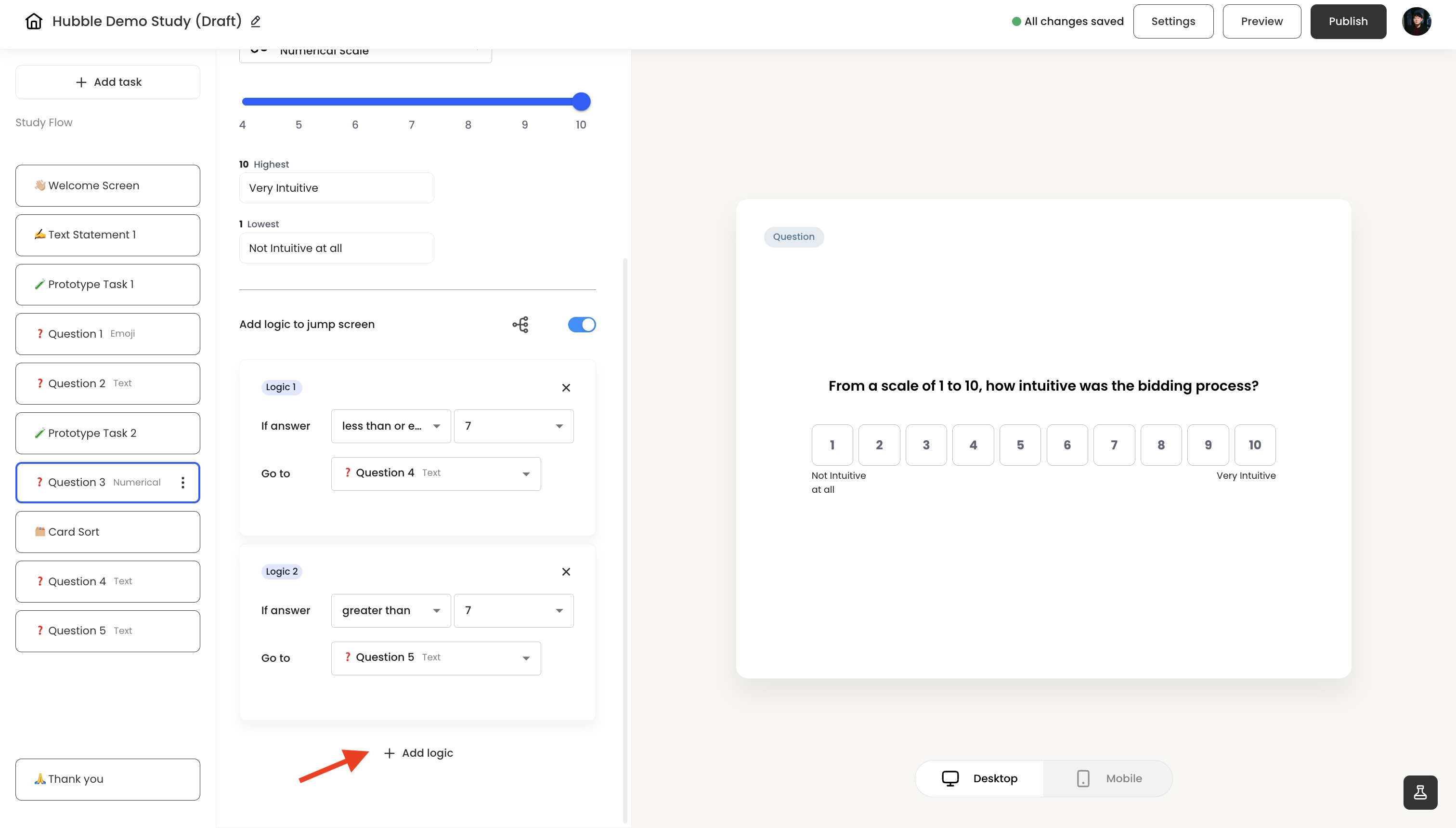Remove Logic 2 with its X icon

[x=566, y=572]
